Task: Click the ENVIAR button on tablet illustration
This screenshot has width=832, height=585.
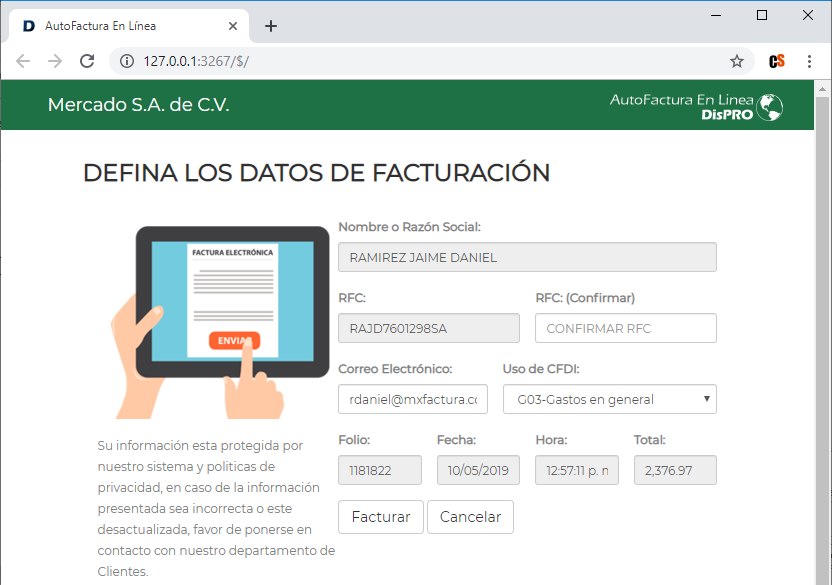Action: [x=233, y=340]
